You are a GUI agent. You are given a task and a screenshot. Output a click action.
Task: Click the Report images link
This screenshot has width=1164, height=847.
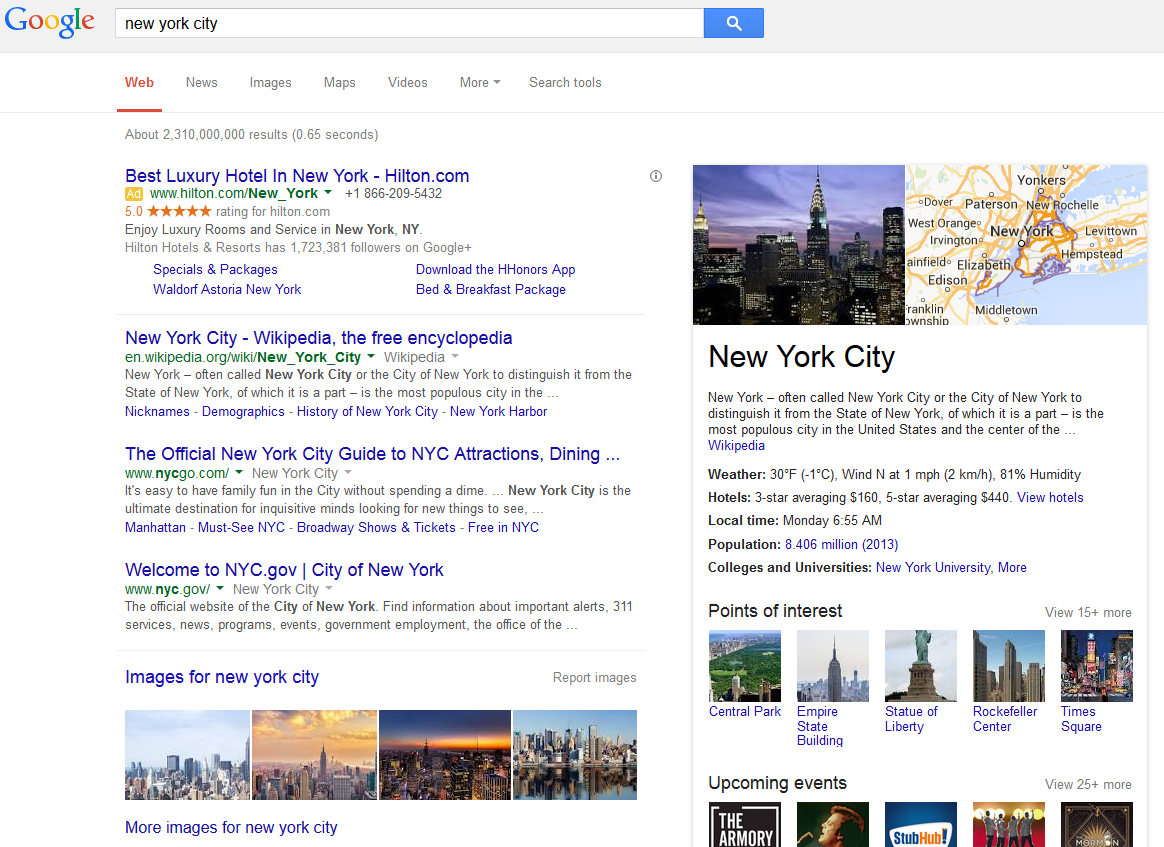594,678
